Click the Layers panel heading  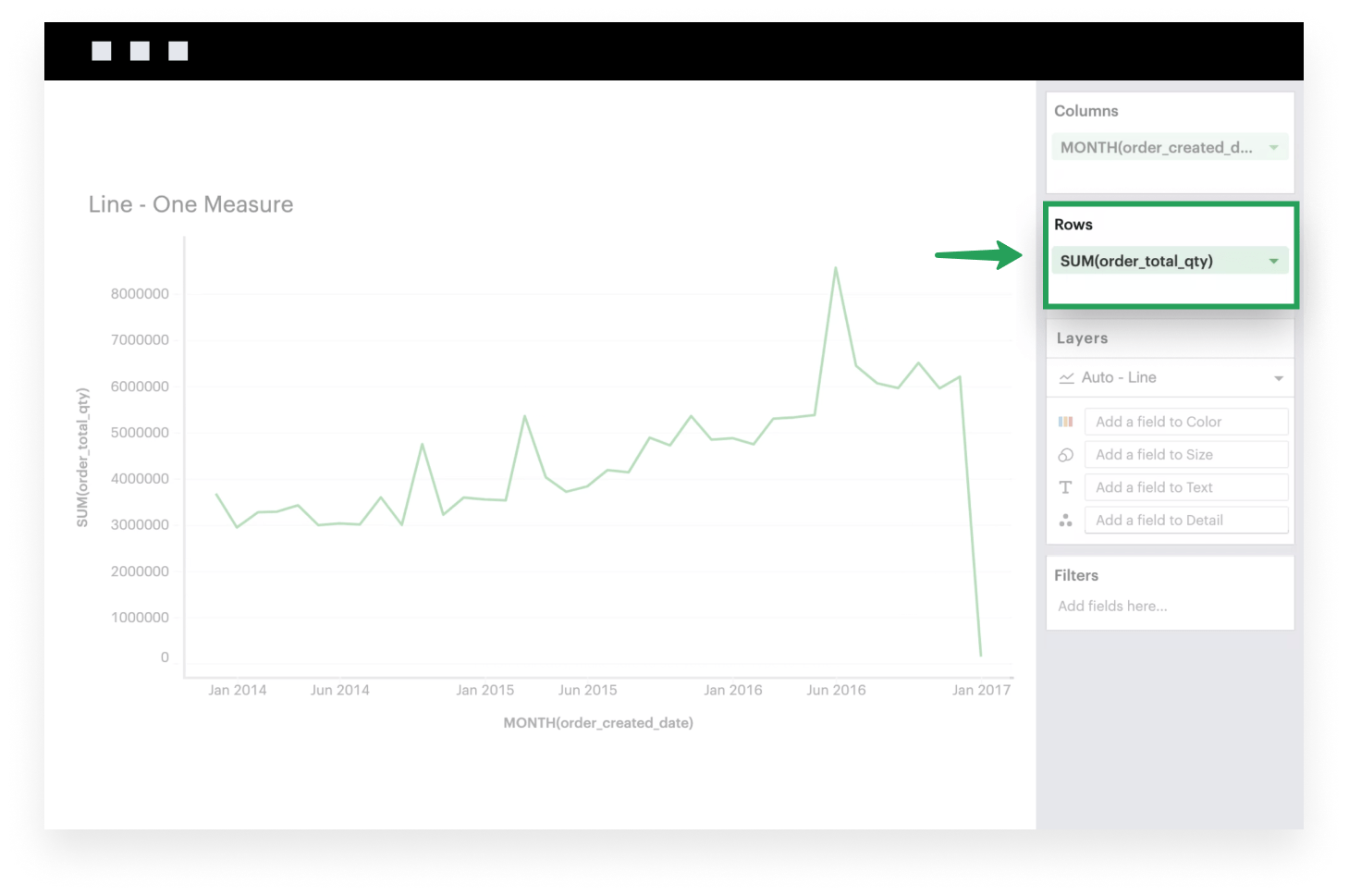[1082, 338]
